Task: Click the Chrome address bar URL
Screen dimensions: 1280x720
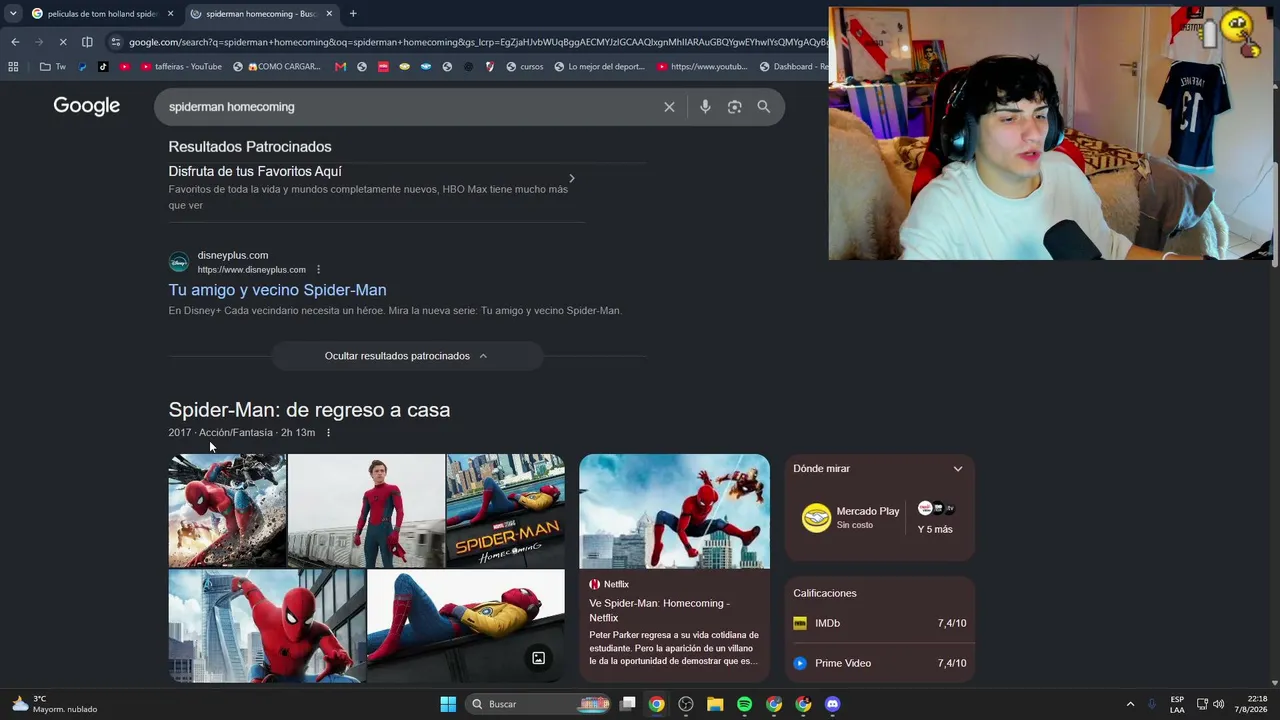Action: (478, 42)
